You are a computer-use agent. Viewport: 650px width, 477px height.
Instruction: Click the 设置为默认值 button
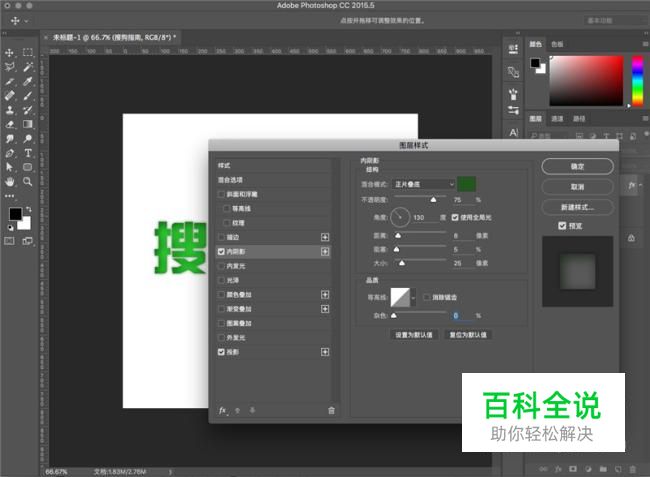click(x=414, y=335)
